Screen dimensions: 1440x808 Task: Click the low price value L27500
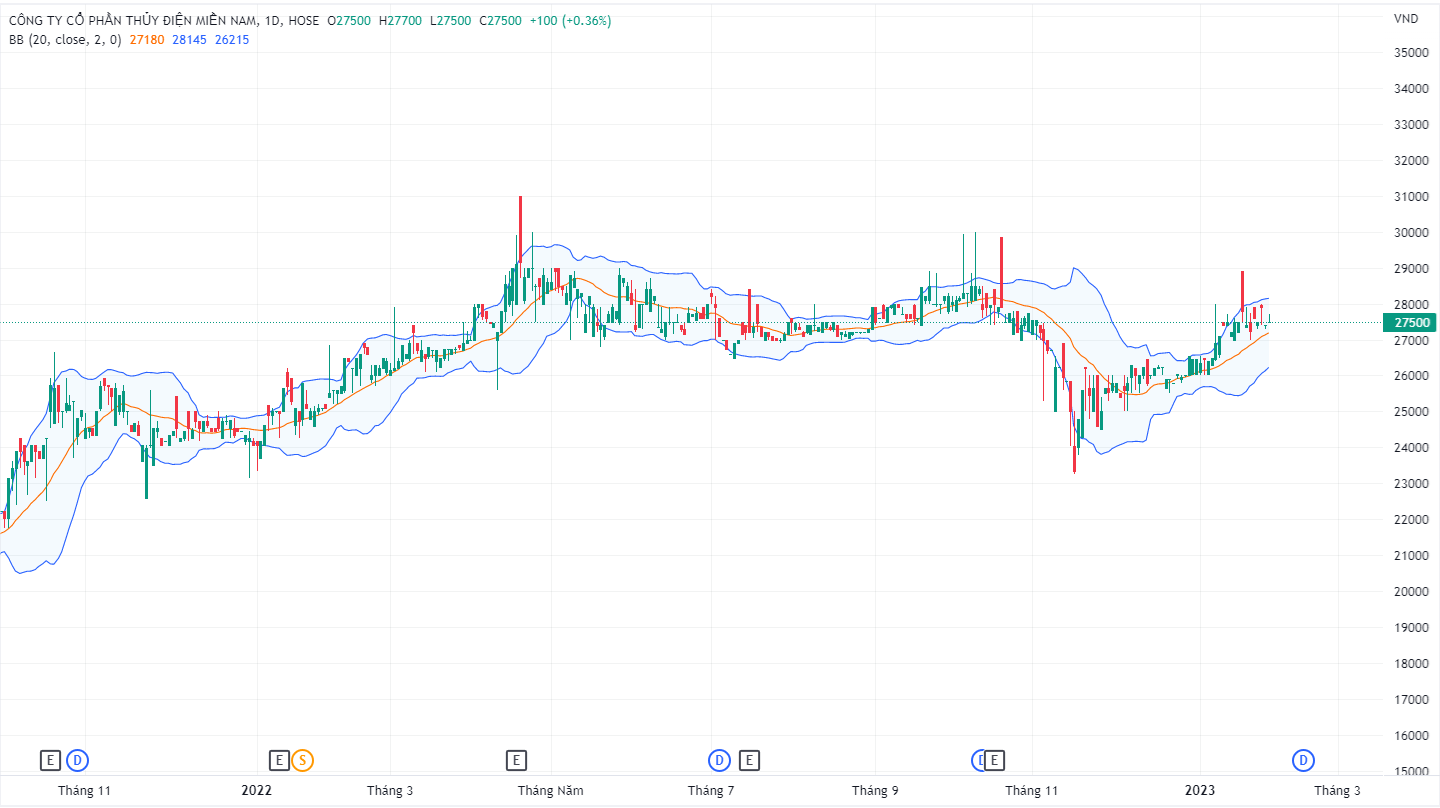450,20
